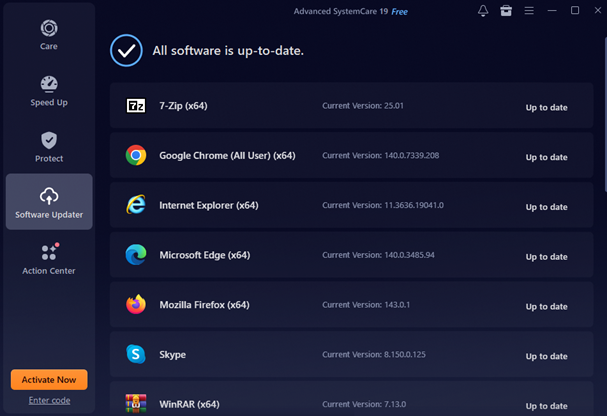Open the notifications bell
The width and height of the screenshot is (607, 416).
point(484,11)
